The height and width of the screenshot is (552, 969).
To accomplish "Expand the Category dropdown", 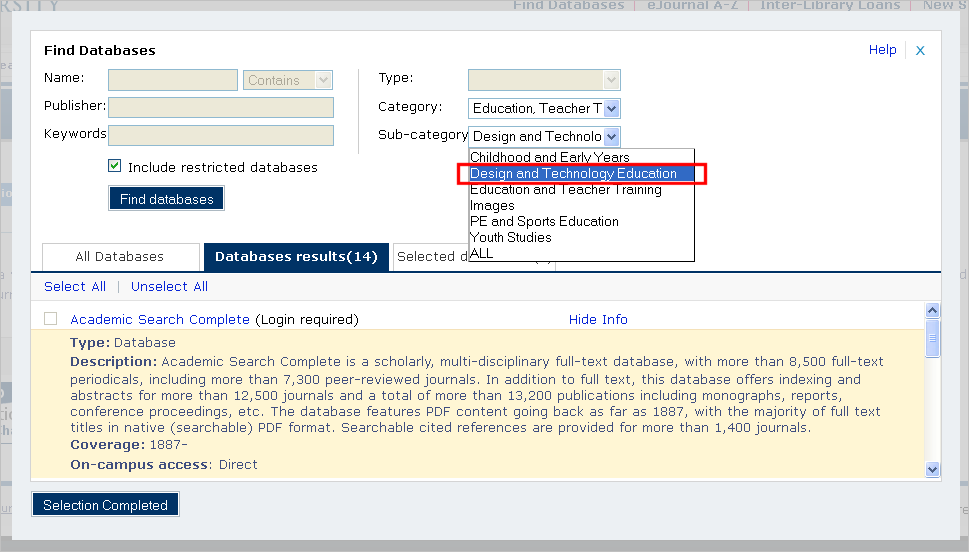I will click(612, 108).
